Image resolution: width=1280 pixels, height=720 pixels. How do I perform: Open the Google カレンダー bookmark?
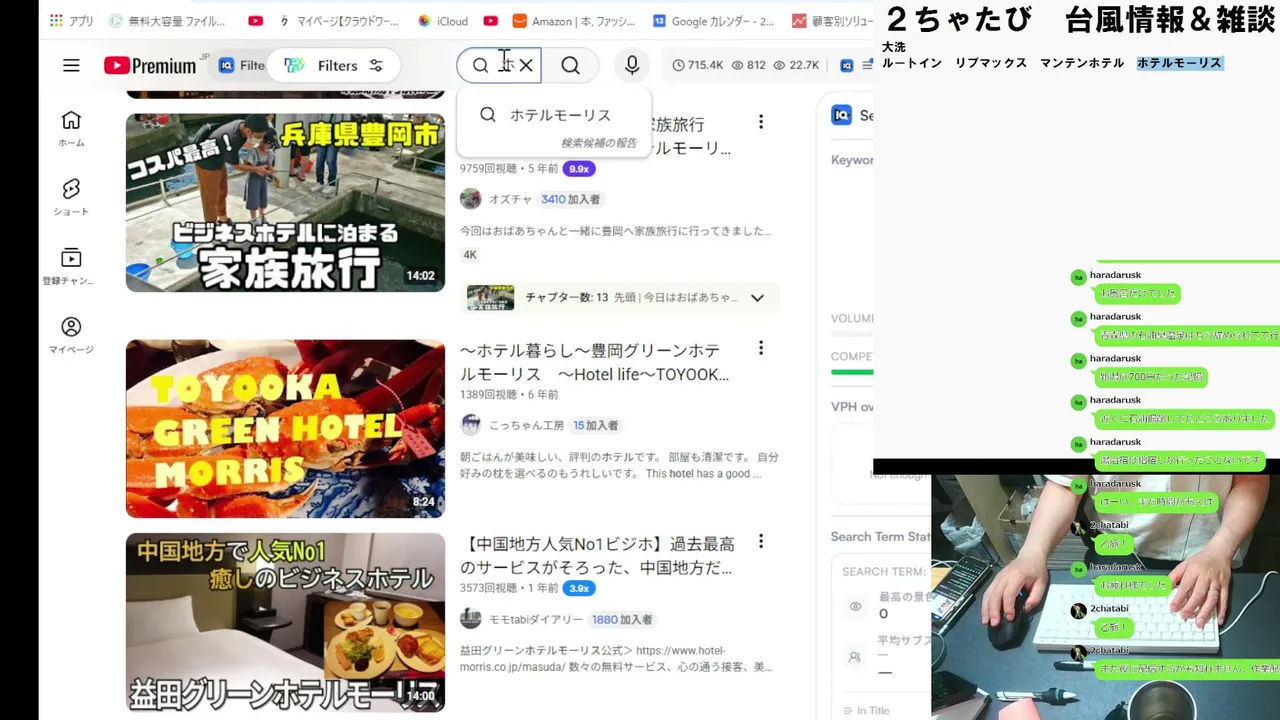[x=713, y=21]
